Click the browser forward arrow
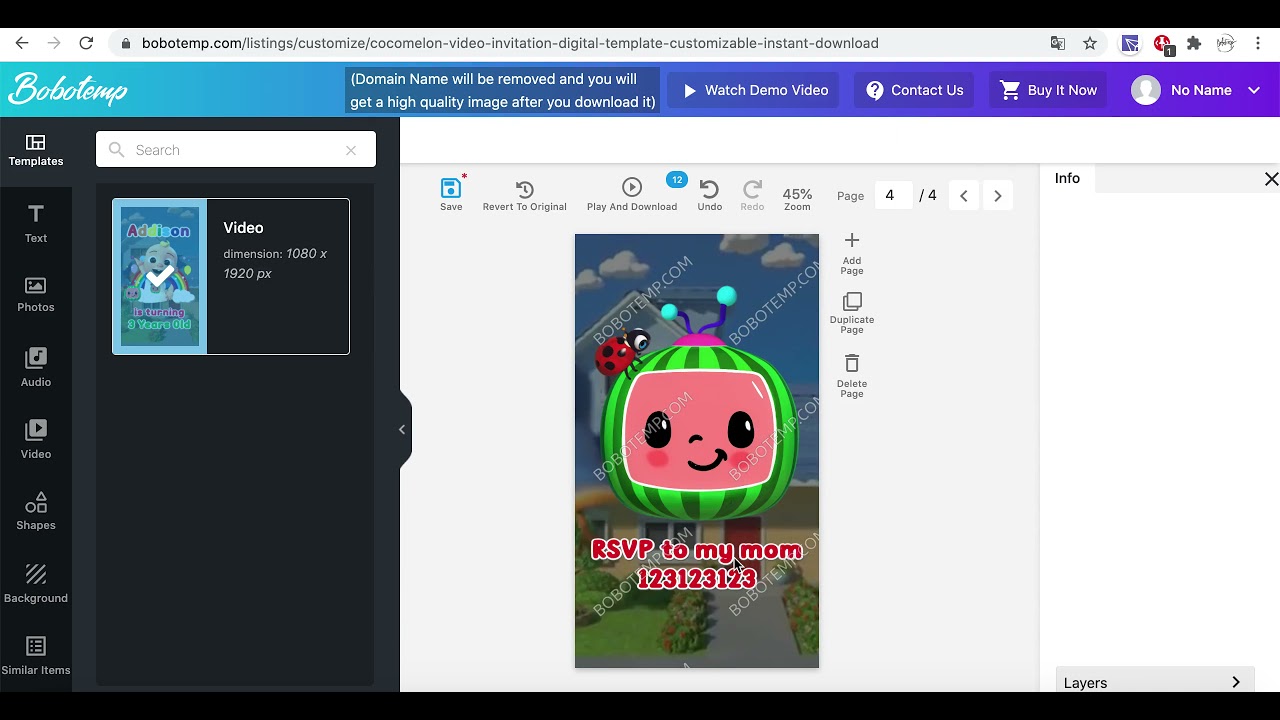1280x720 pixels. pyautogui.click(x=54, y=43)
